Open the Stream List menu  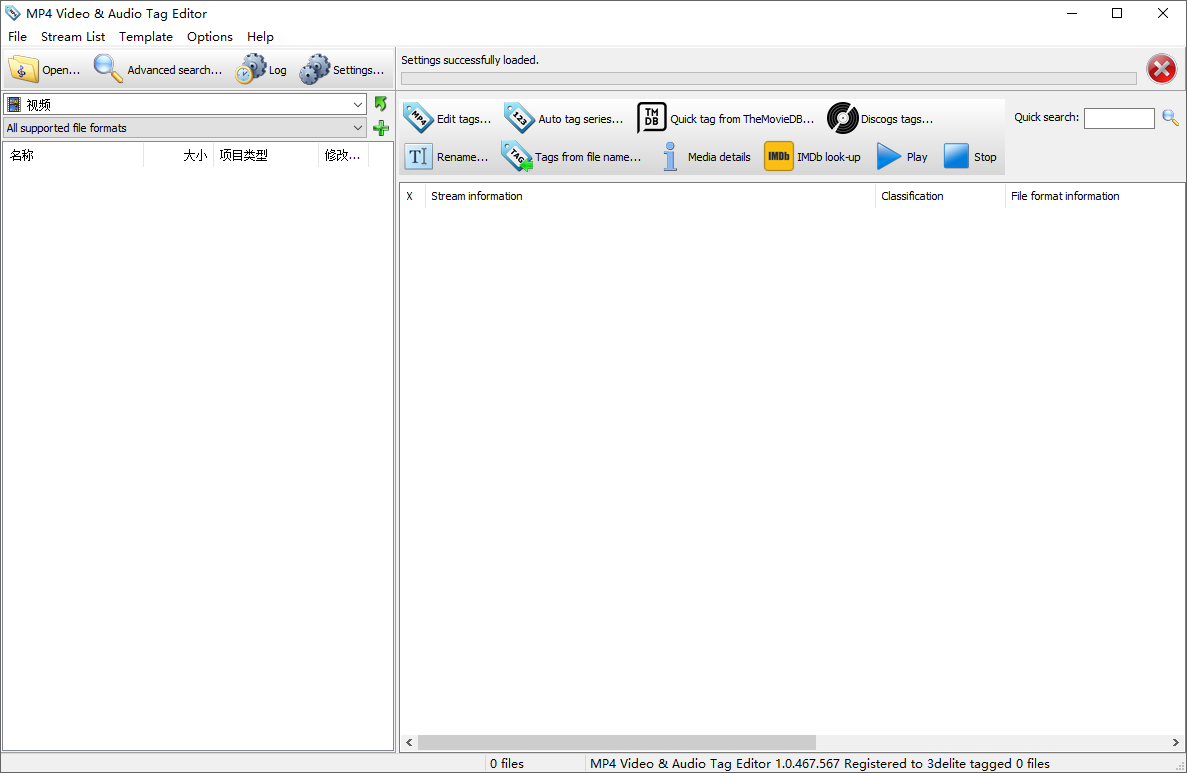pyautogui.click(x=73, y=36)
